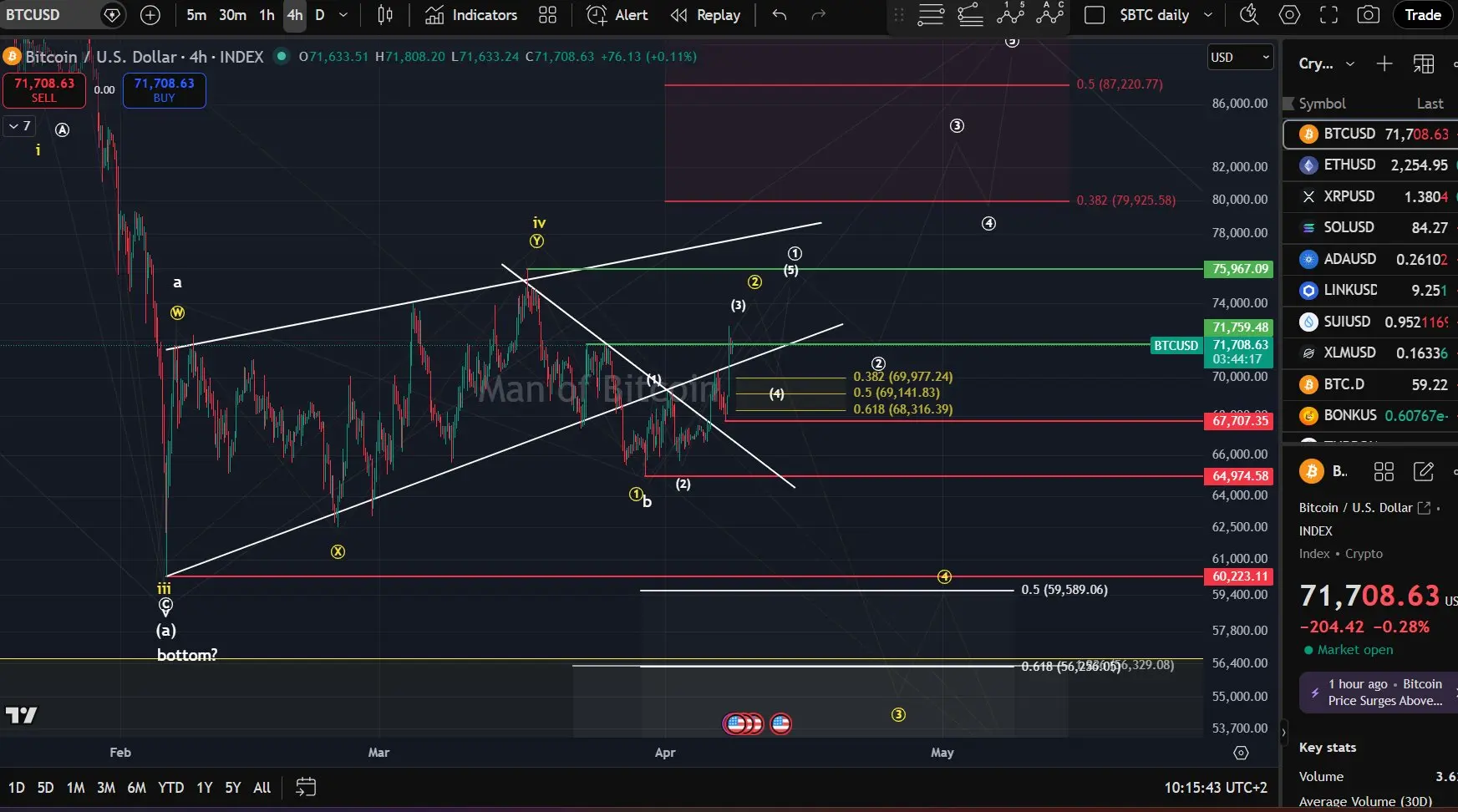Show All available chart history
1458x812 pixels.
click(262, 787)
